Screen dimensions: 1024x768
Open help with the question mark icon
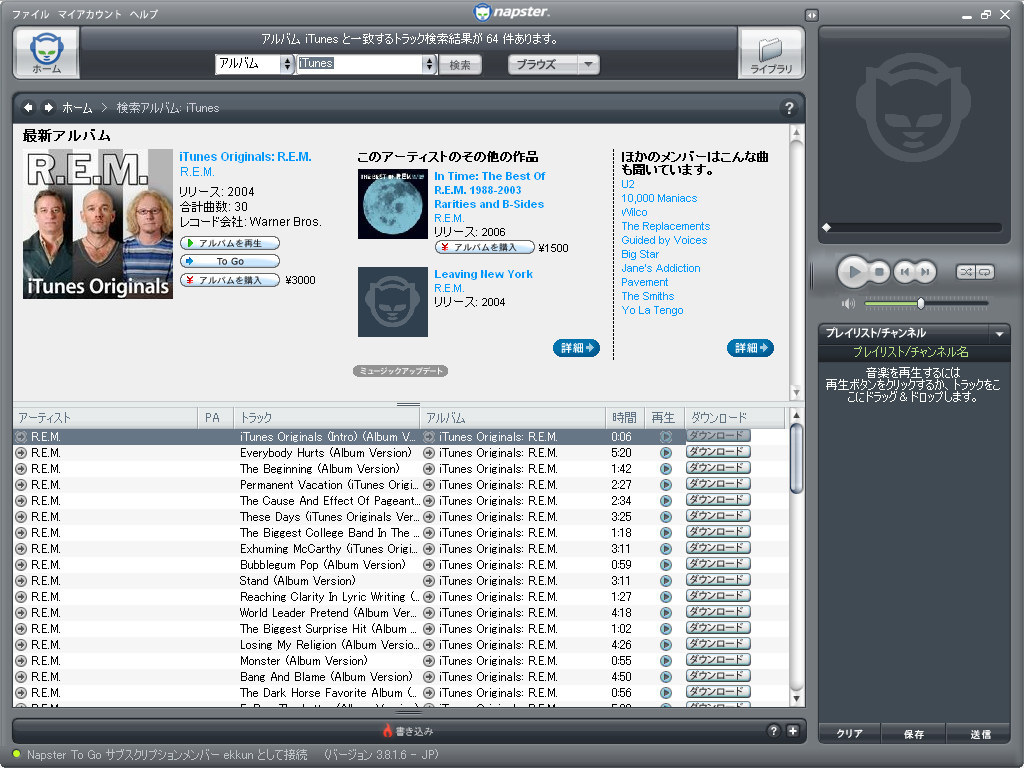point(789,108)
